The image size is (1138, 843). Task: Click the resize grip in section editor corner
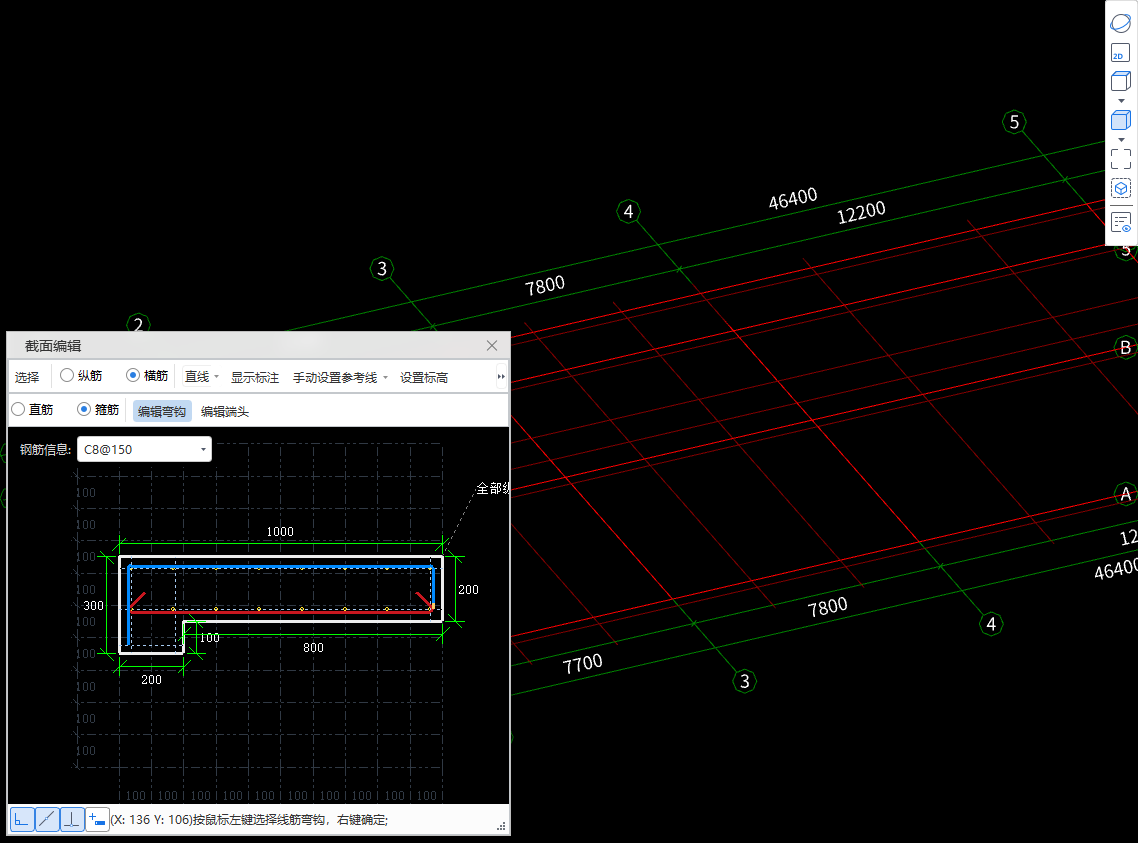[501, 826]
